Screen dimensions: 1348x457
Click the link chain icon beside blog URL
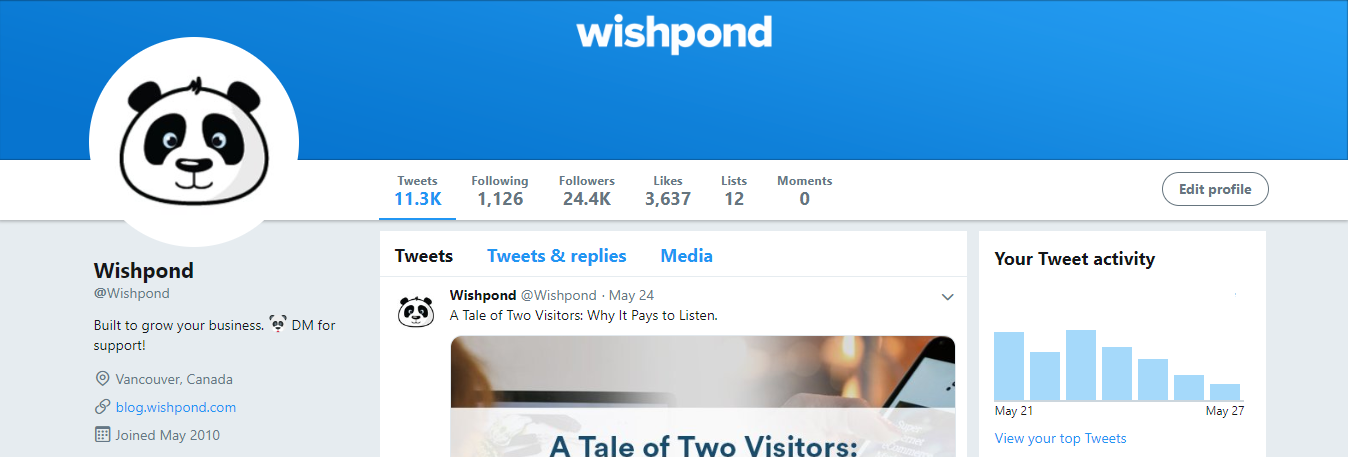102,407
